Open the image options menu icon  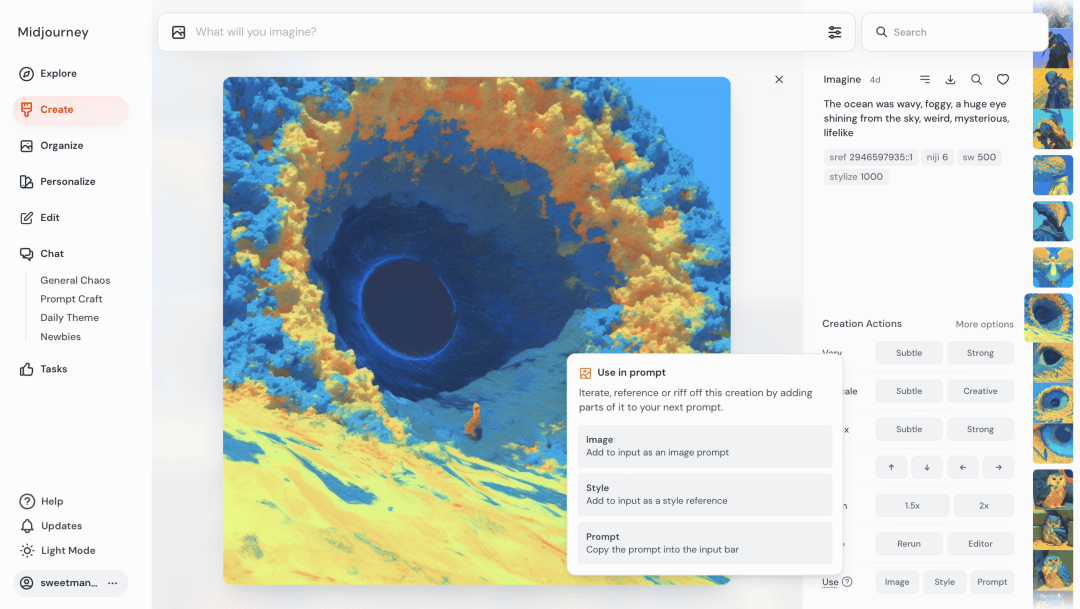pos(925,80)
